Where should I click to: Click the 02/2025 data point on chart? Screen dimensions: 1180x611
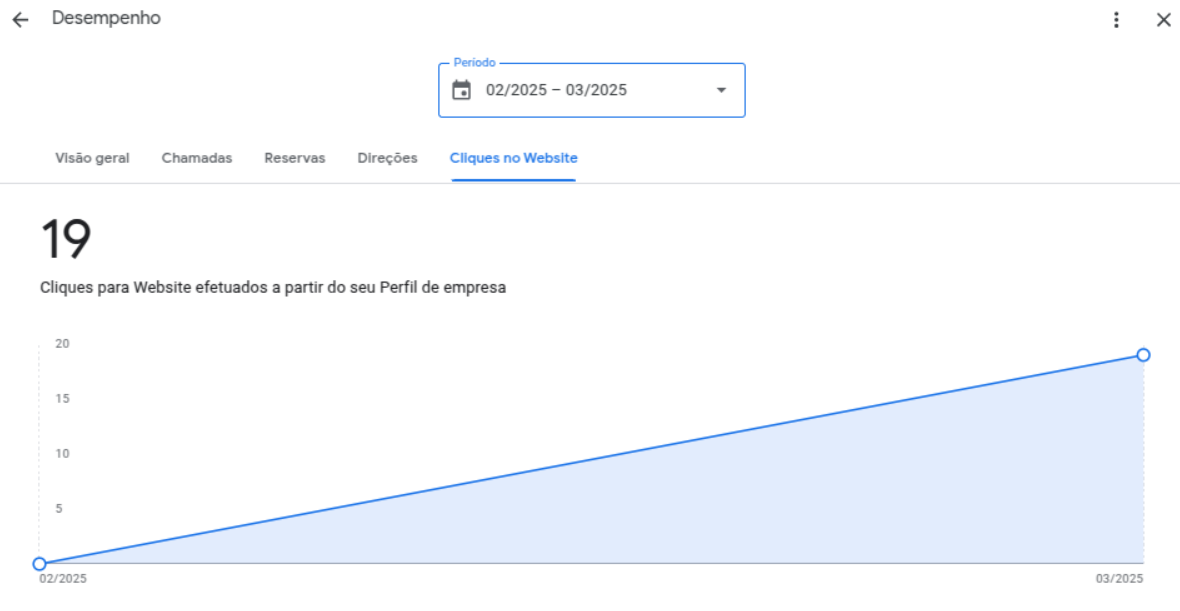coord(40,564)
